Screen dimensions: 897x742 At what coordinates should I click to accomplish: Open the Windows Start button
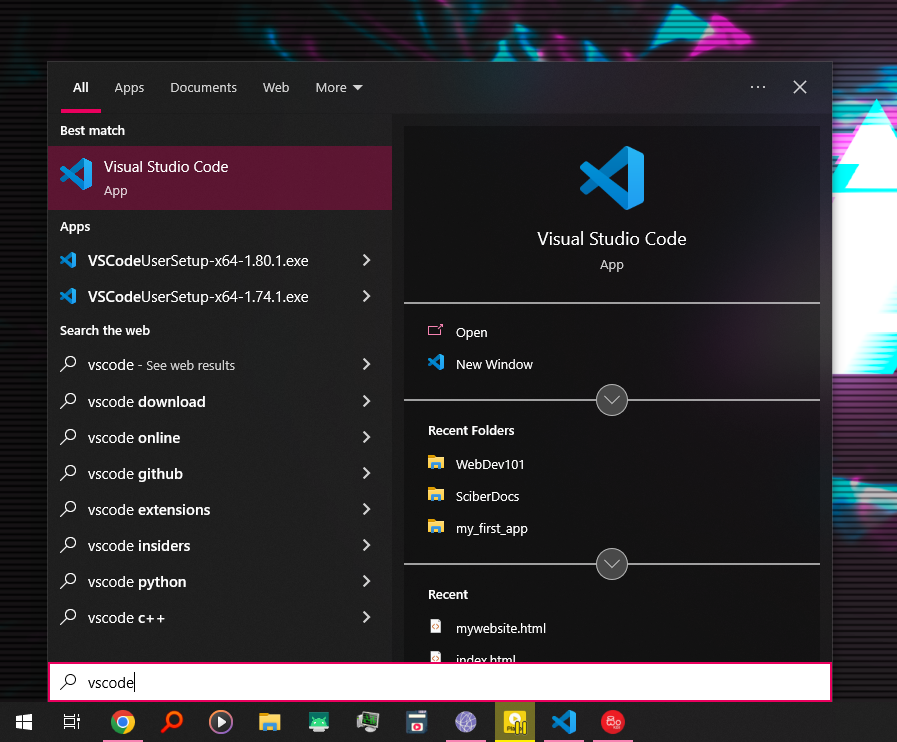coord(23,722)
